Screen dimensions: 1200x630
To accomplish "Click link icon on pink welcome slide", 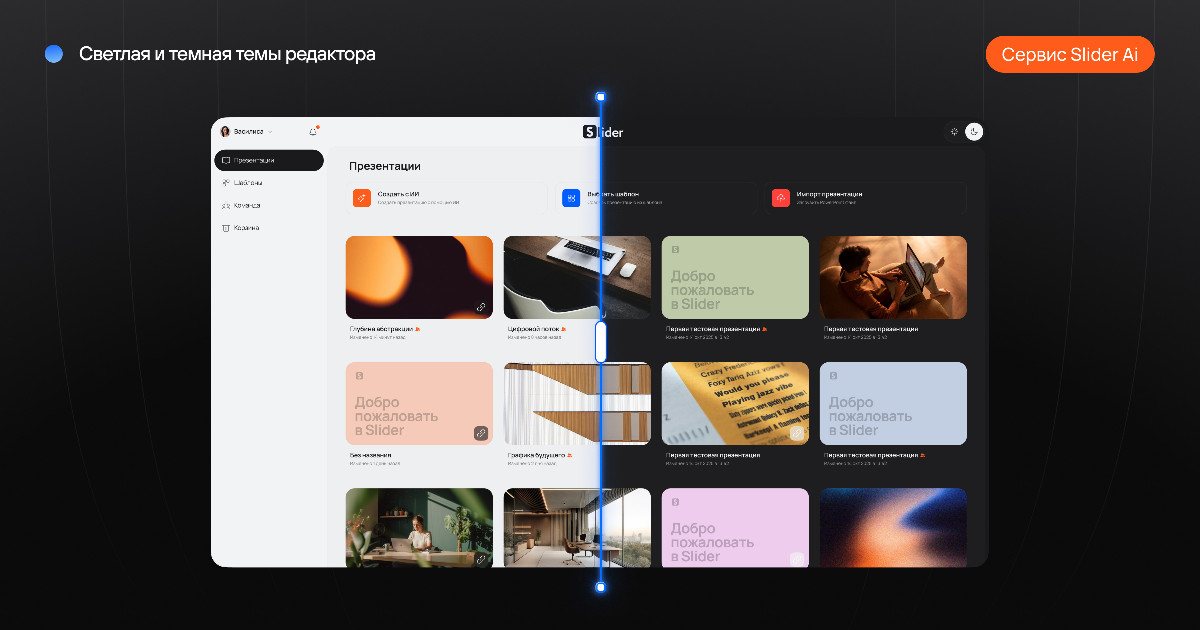I will (x=797, y=559).
